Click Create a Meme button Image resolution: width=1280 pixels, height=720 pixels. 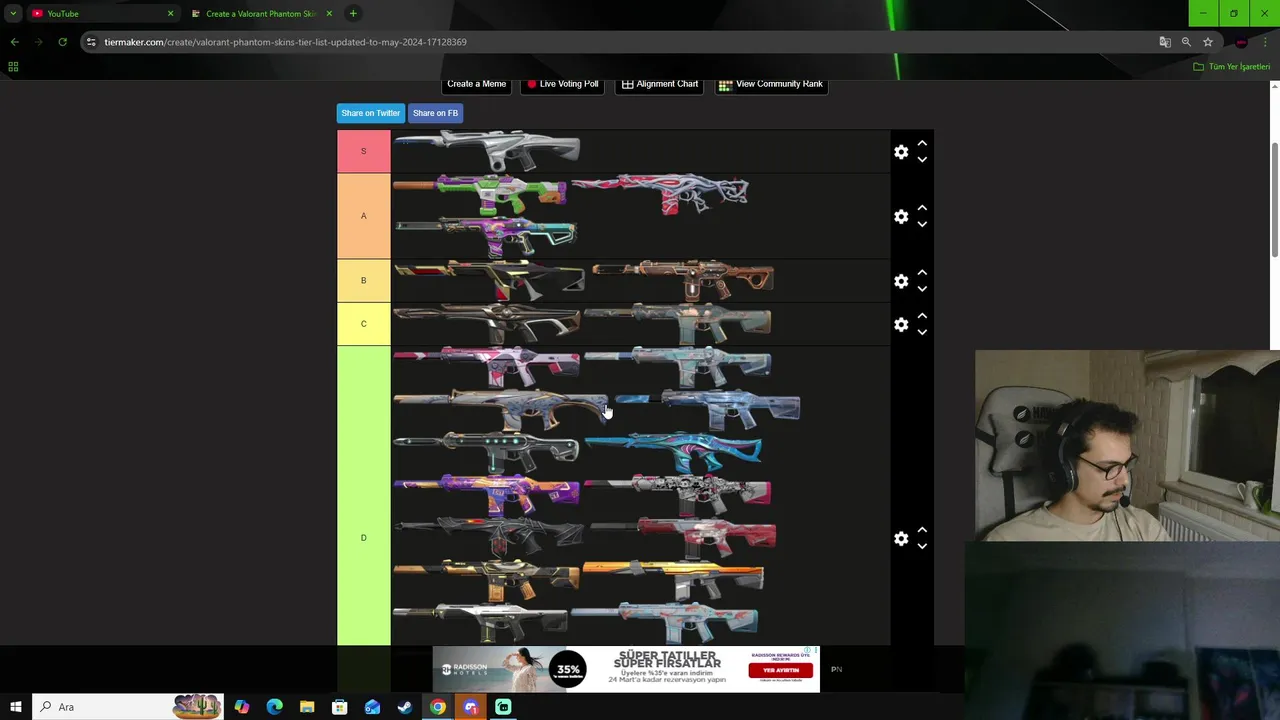[x=476, y=84]
